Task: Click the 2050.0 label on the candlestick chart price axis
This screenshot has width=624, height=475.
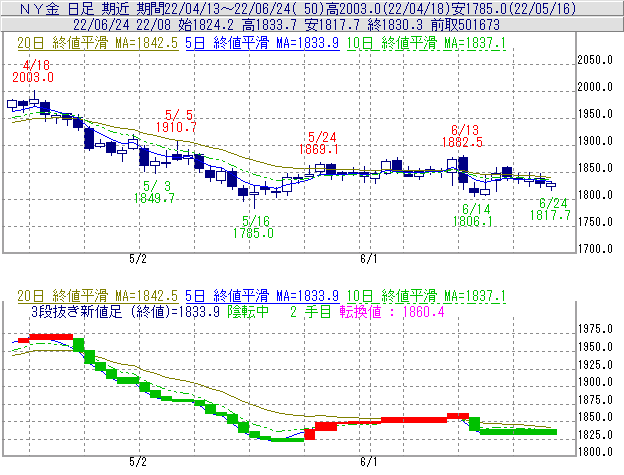Action: point(595,60)
